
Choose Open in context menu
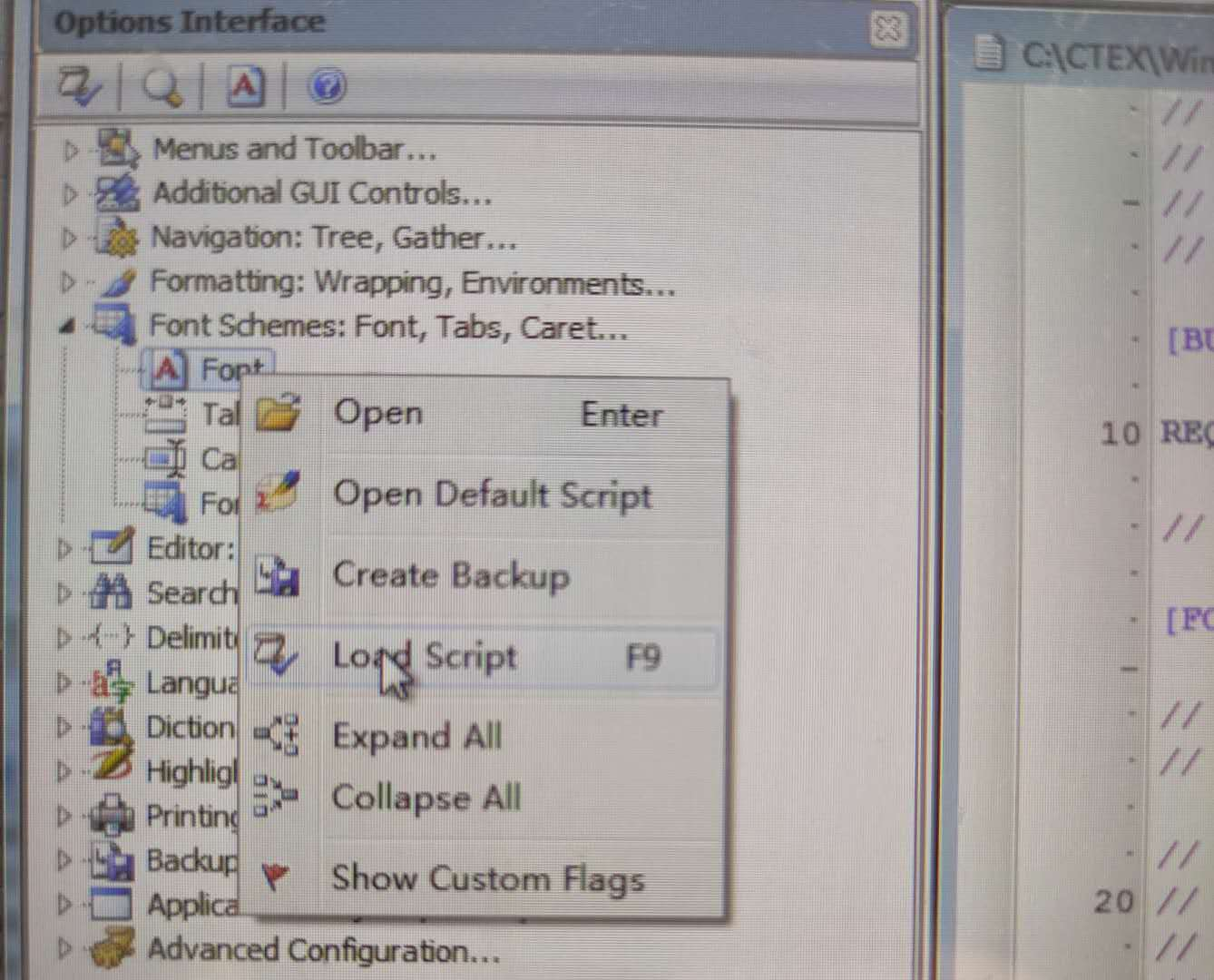[x=485, y=414]
